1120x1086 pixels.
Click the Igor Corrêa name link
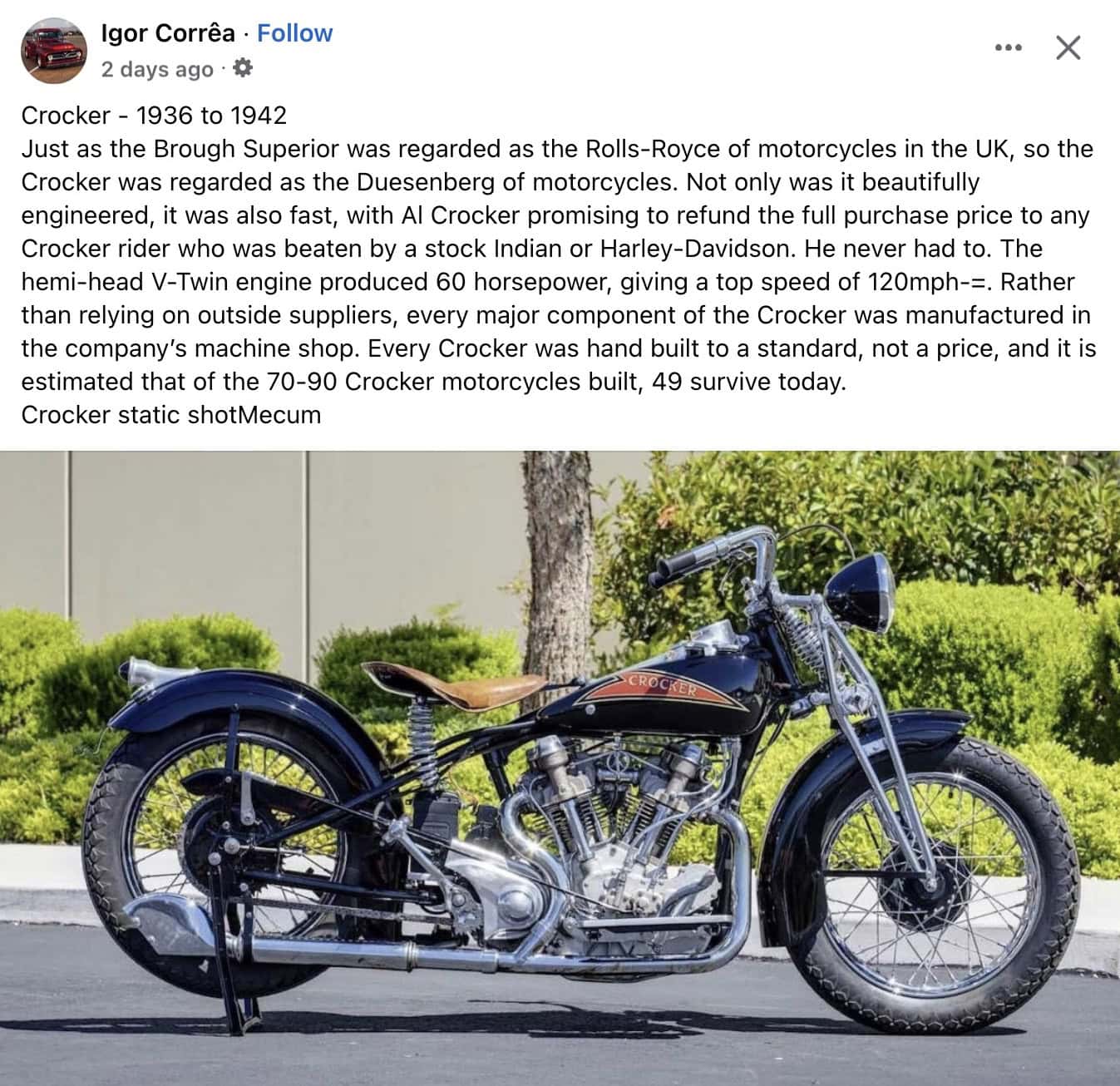168,33
